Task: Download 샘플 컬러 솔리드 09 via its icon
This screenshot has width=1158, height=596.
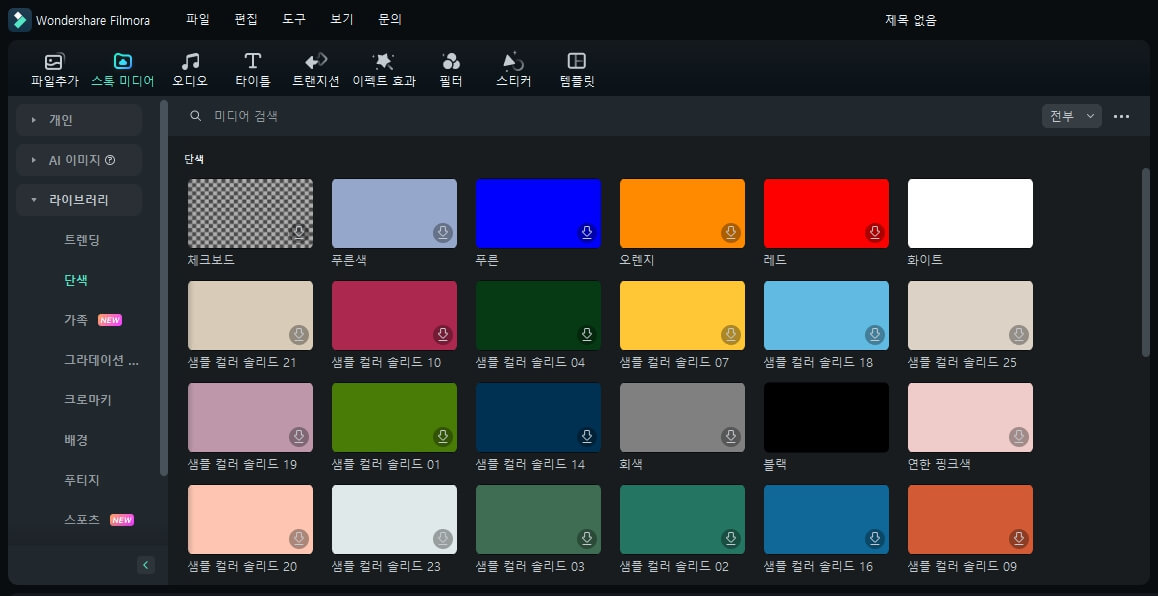Action: (x=1018, y=538)
